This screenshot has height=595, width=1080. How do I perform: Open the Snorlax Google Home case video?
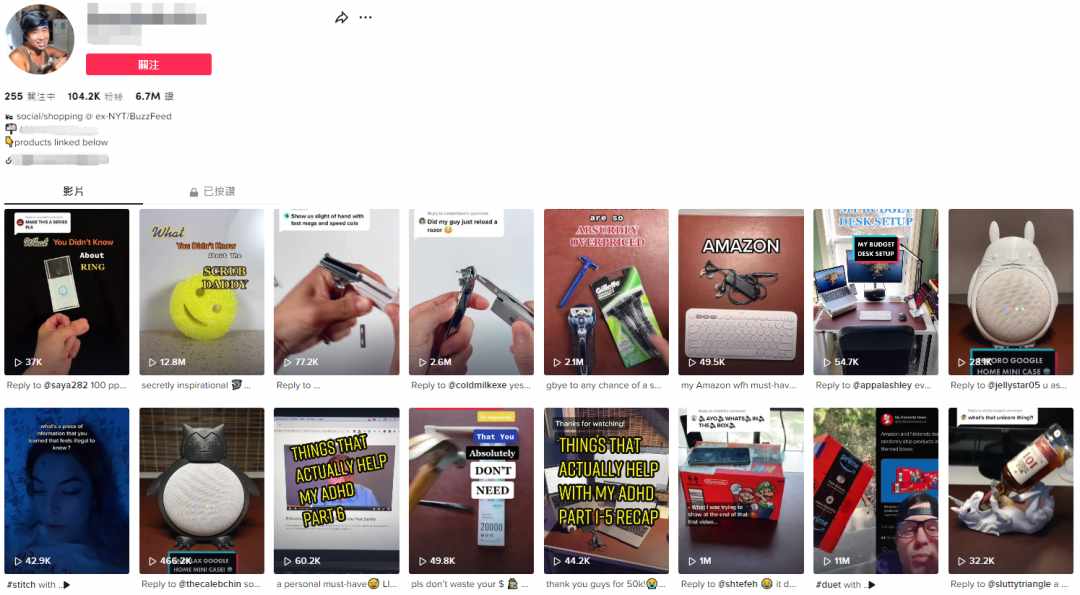pos(201,490)
